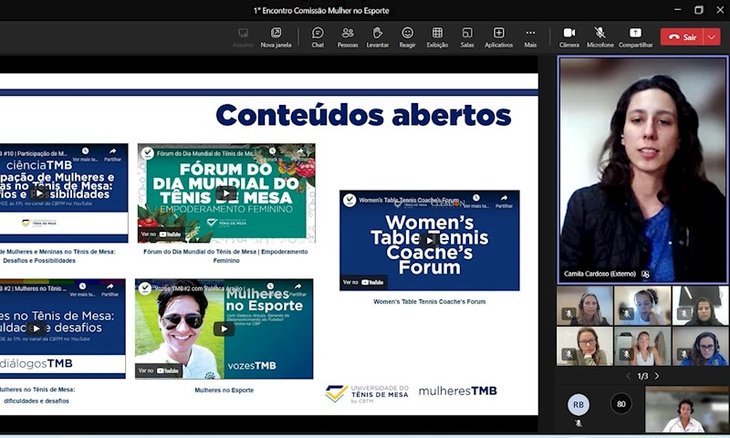Click the 'Fórum do Dia Mundial do Tênis de Mesa' caption
The image size is (730, 438).
tap(225, 256)
